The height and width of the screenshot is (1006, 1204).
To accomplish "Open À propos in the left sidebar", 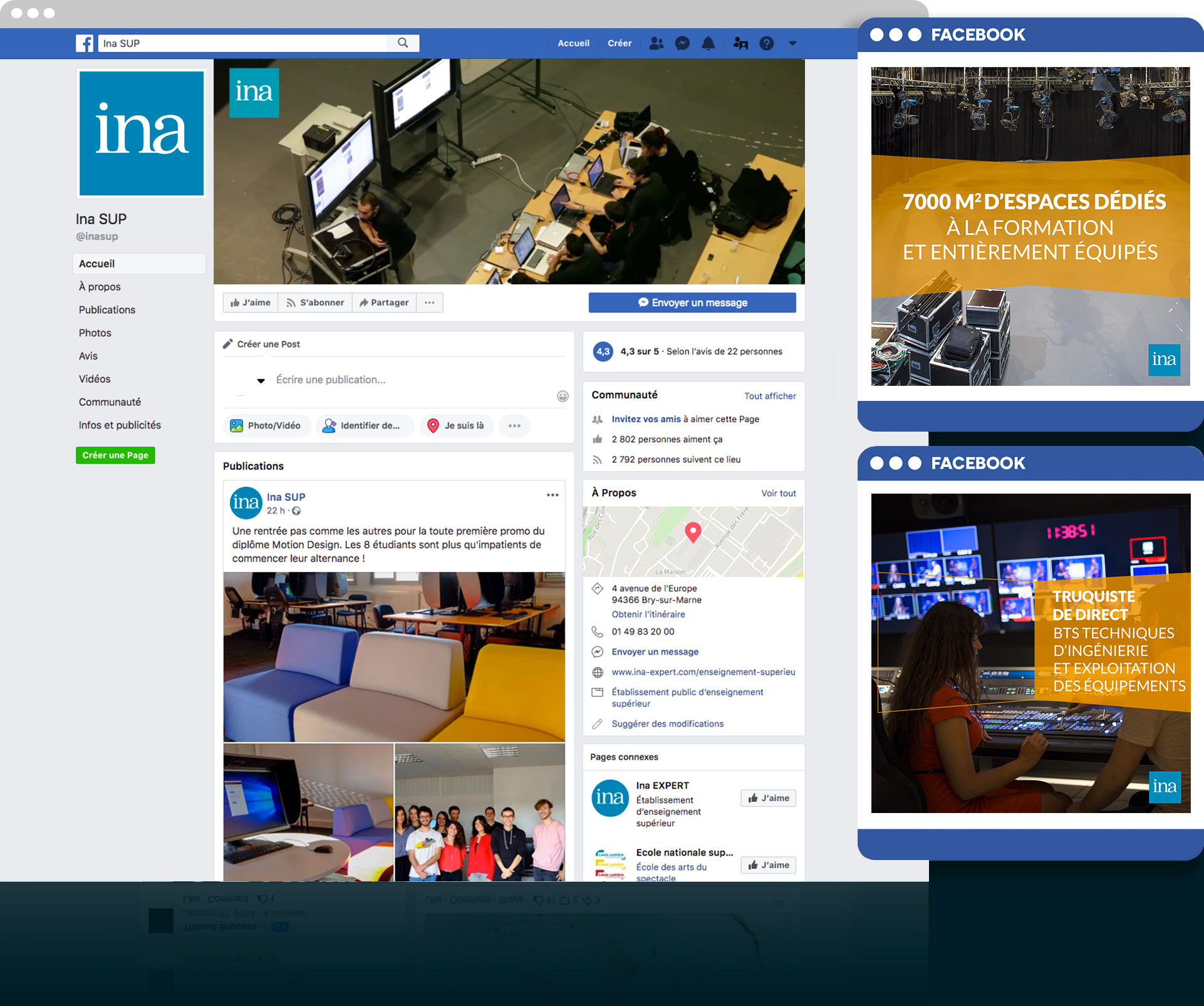I will click(100, 286).
